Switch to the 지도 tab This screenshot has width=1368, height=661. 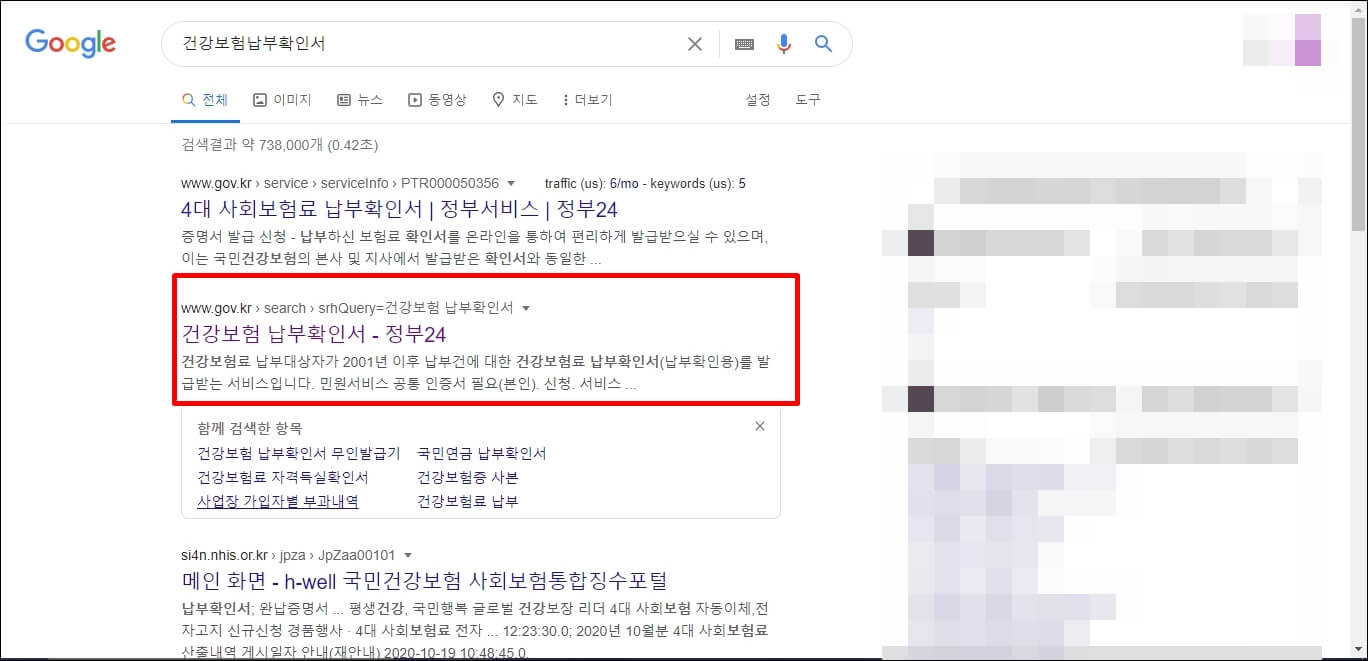point(515,100)
